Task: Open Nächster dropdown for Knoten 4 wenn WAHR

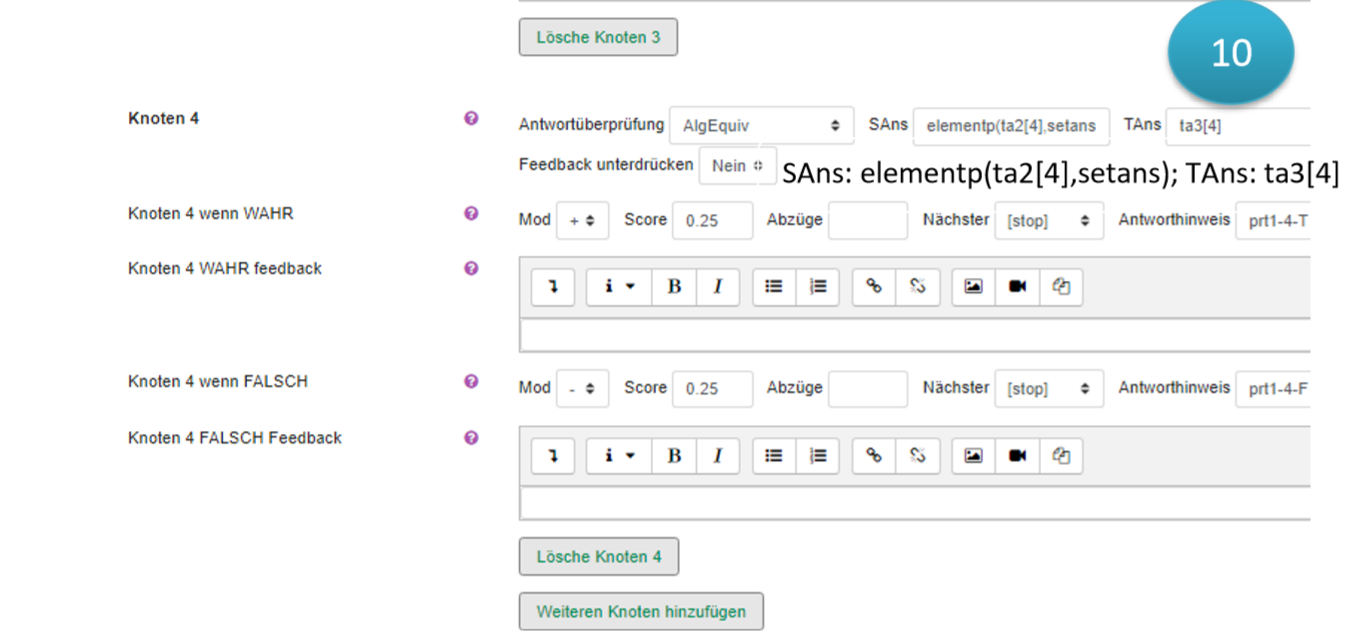Action: point(1048,221)
